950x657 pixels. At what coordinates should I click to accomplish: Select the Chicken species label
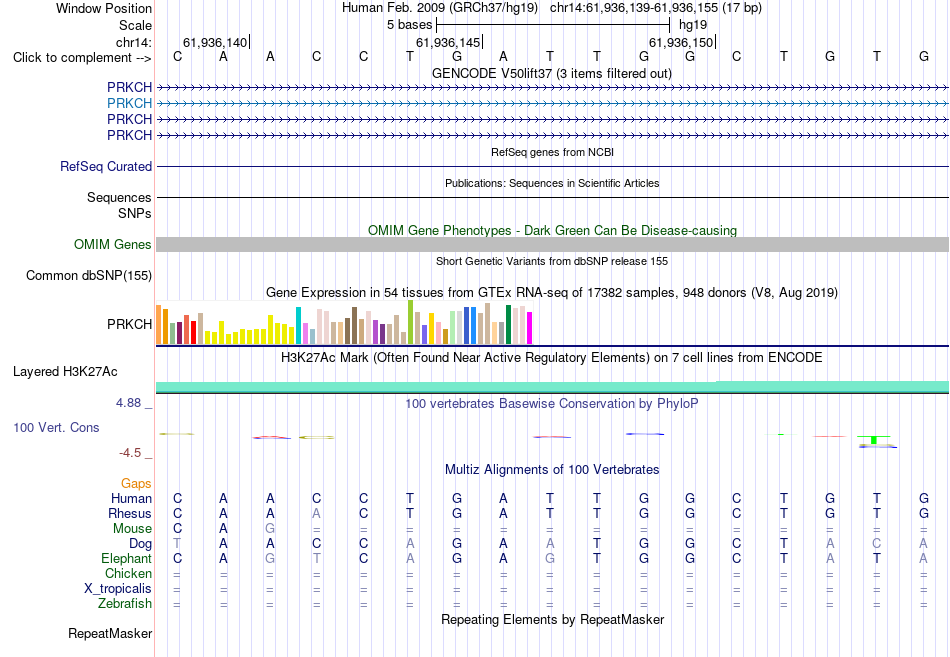pos(128,574)
